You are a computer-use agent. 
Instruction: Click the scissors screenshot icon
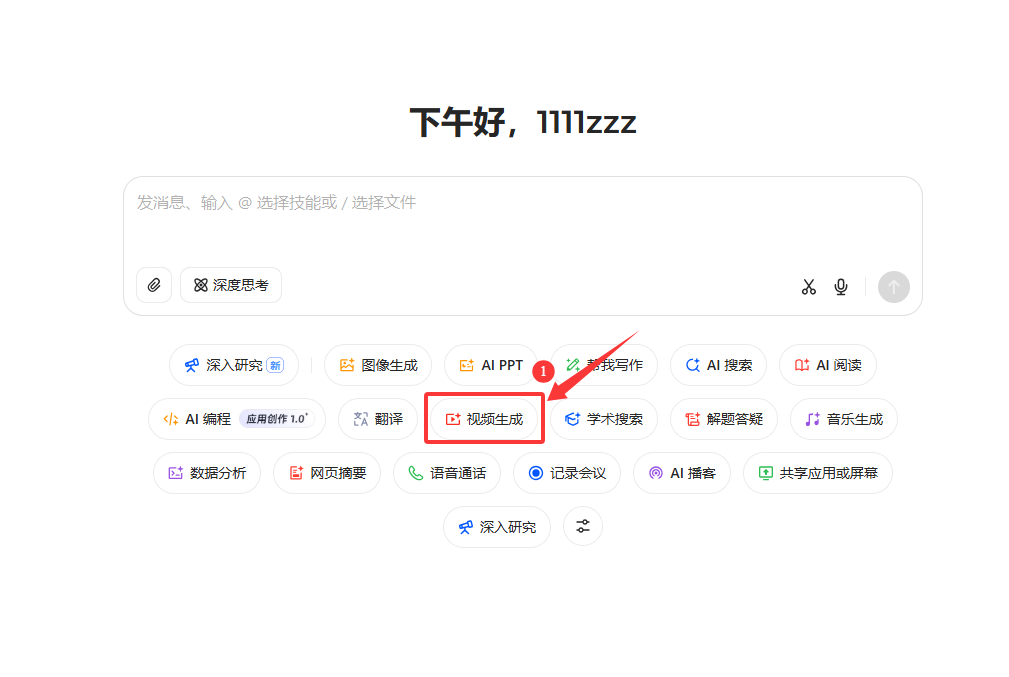[809, 287]
